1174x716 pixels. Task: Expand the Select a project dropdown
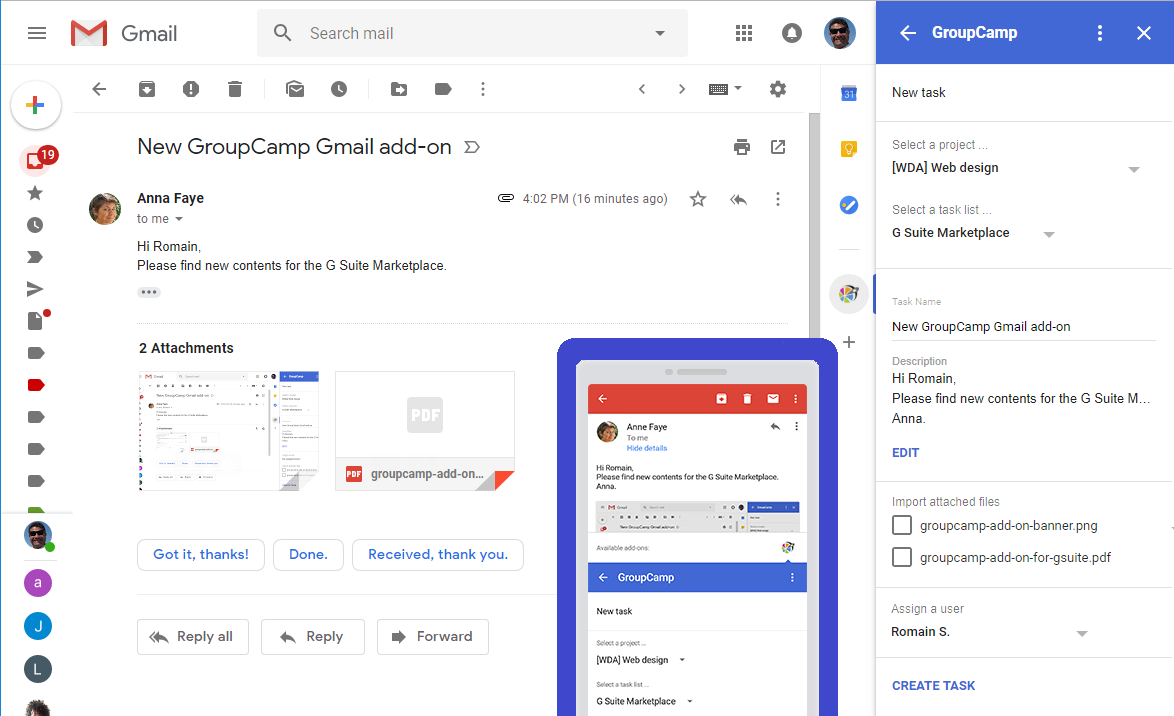tap(1133, 169)
